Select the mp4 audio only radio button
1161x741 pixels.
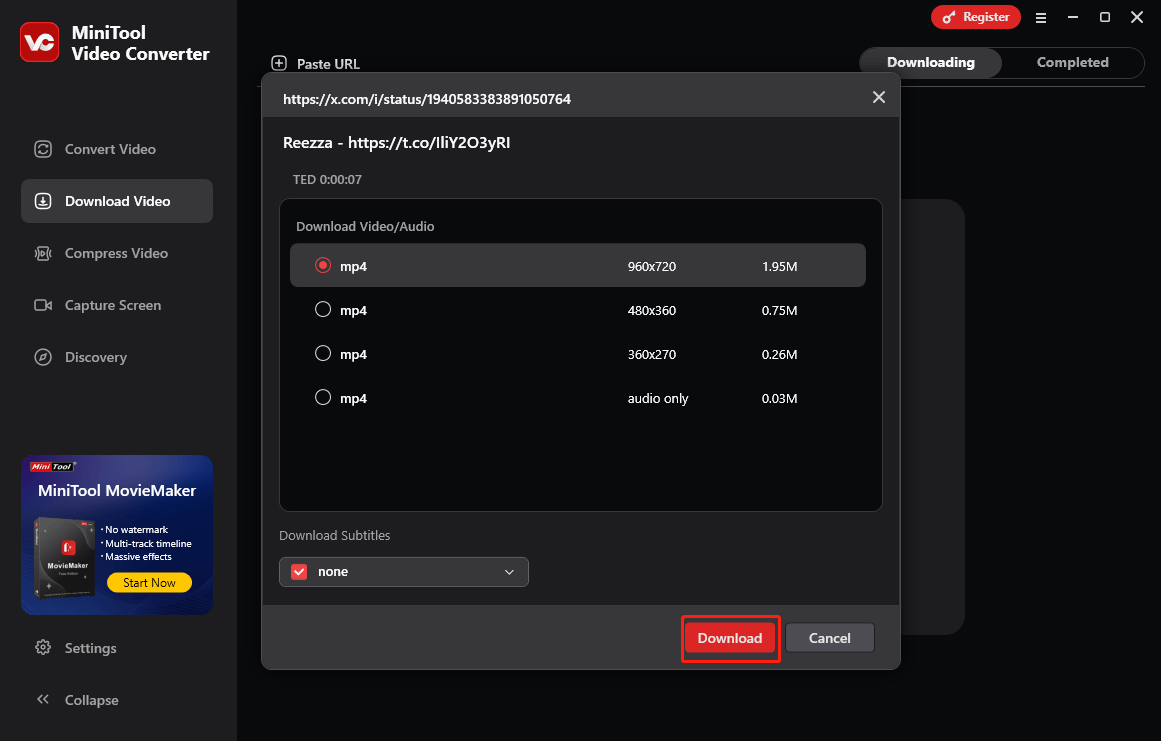[323, 398]
